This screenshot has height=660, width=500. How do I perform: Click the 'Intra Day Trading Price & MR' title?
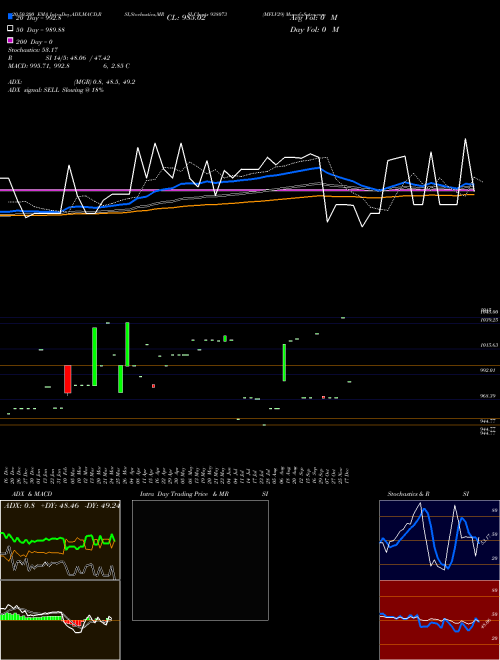coord(184,494)
